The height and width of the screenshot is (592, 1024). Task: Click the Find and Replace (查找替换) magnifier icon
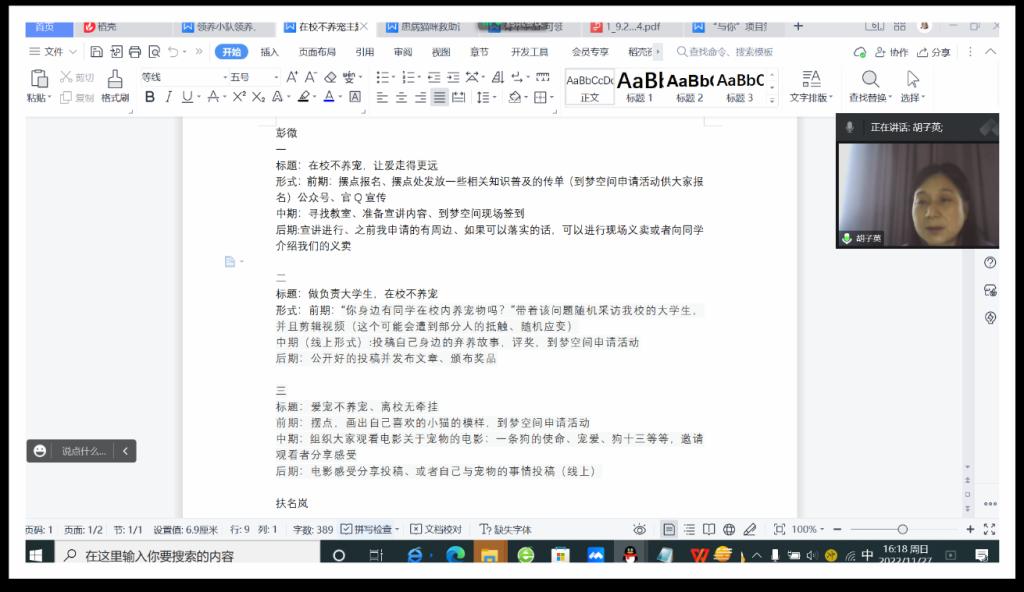point(870,79)
